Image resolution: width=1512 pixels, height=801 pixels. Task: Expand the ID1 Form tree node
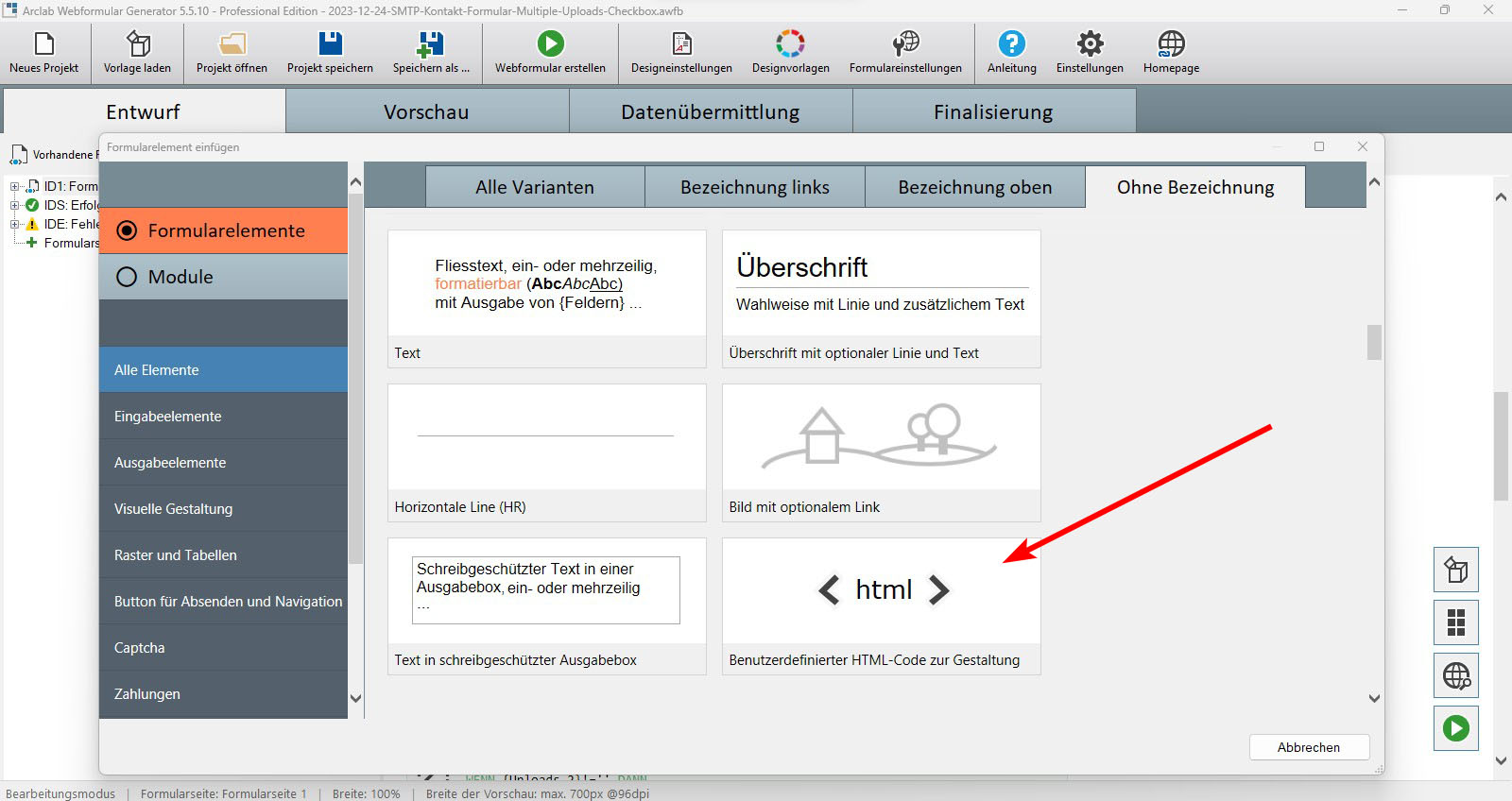coord(15,187)
